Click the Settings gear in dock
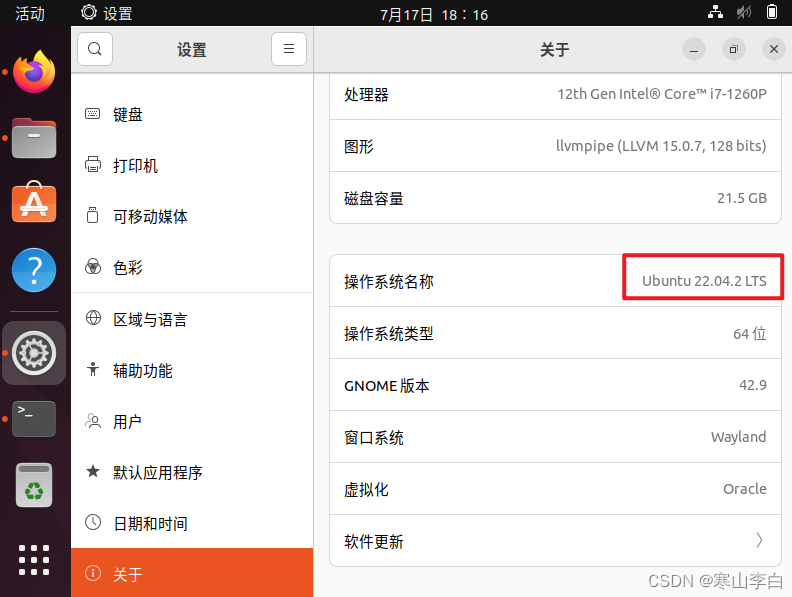Viewport: 792px width, 597px height. click(x=34, y=353)
